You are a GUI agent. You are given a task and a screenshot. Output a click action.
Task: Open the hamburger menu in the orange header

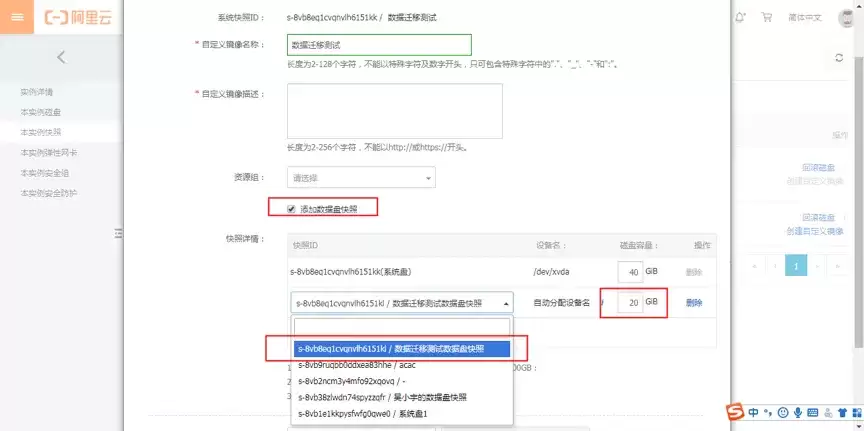pyautogui.click(x=18, y=17)
